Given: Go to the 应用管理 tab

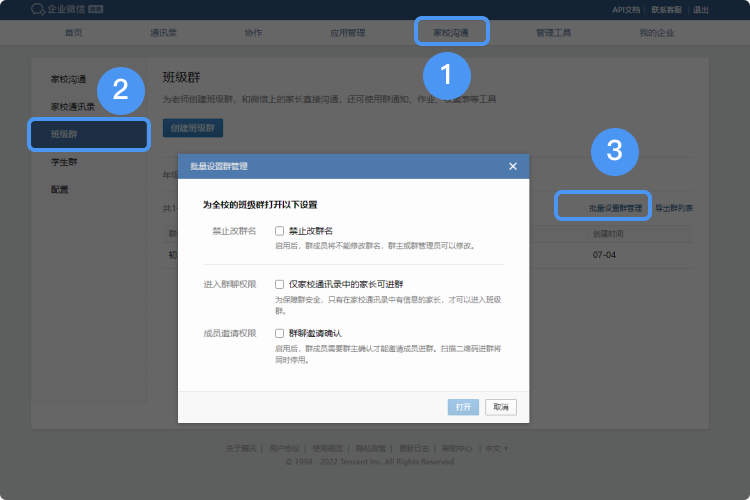Looking at the screenshot, I should pos(347,33).
